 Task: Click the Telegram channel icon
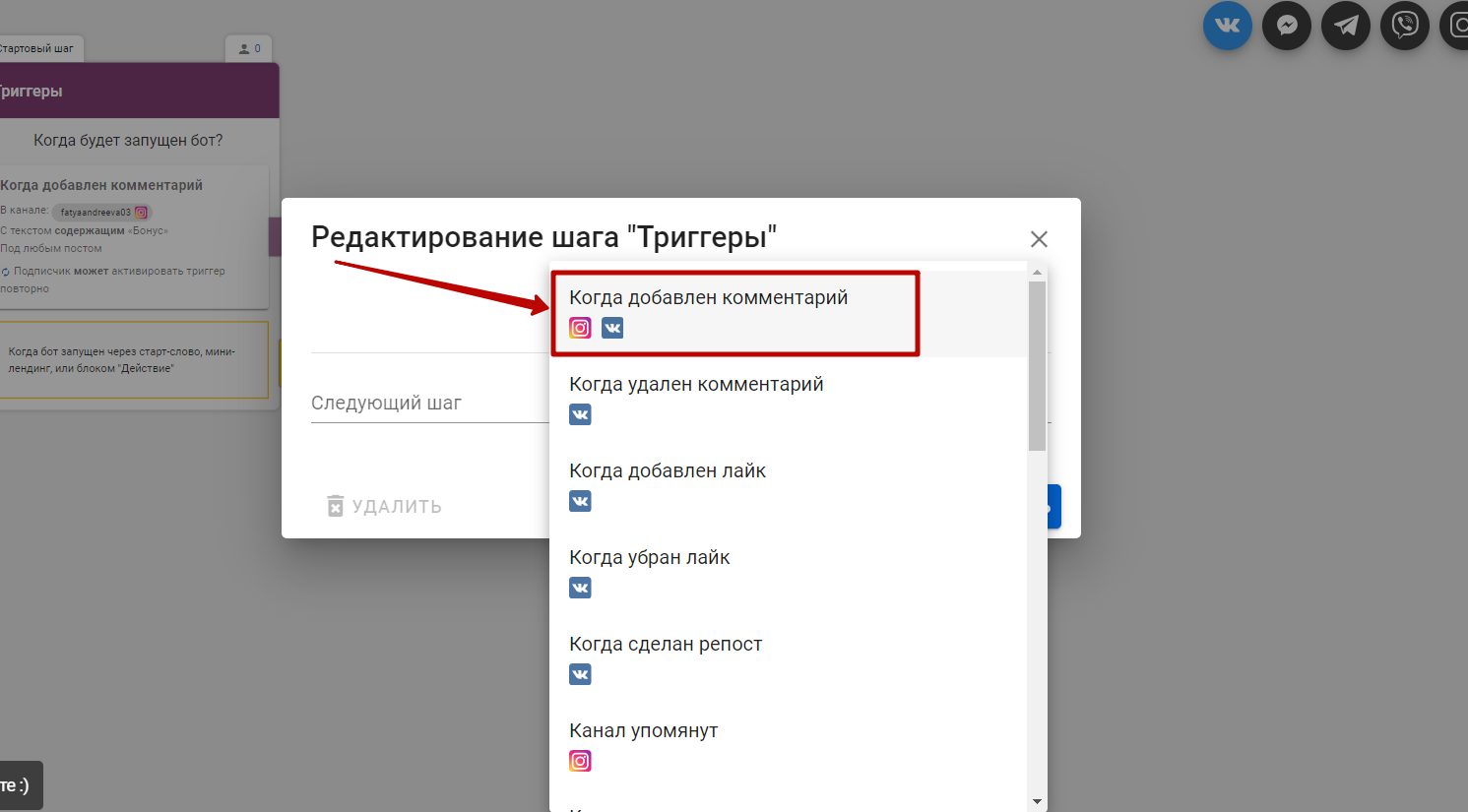point(1345,26)
